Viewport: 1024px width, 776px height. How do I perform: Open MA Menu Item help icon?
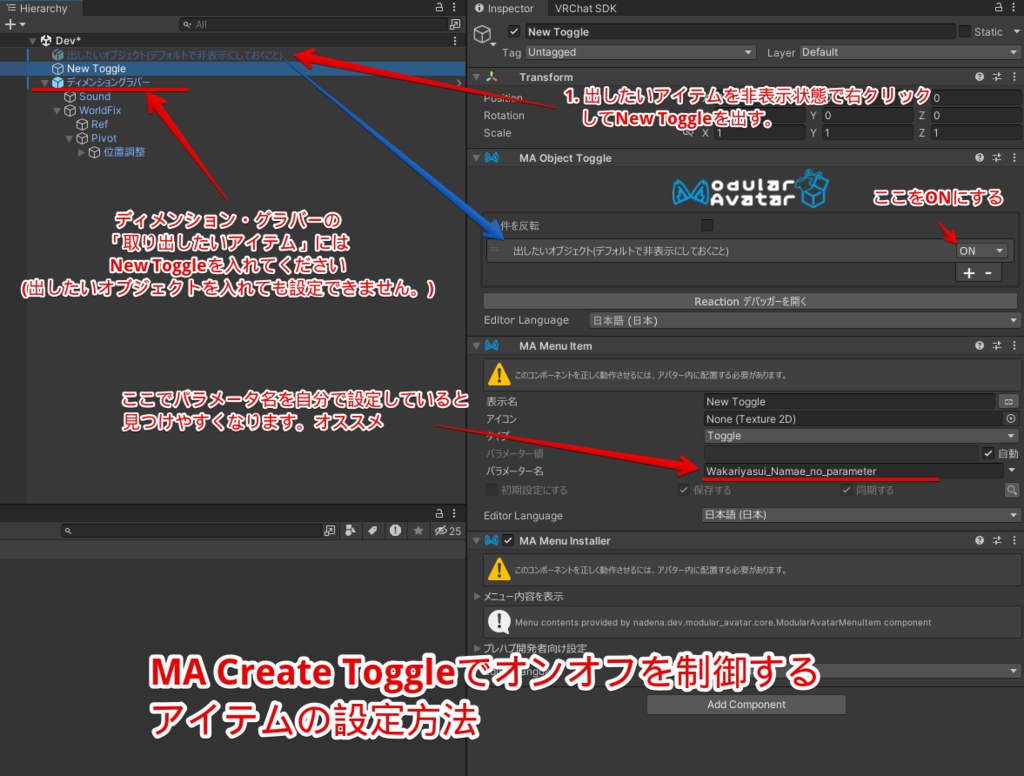click(979, 346)
